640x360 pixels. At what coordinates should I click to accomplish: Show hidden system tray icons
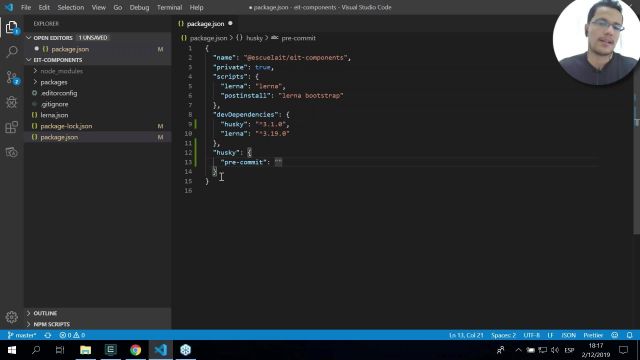click(x=518, y=350)
